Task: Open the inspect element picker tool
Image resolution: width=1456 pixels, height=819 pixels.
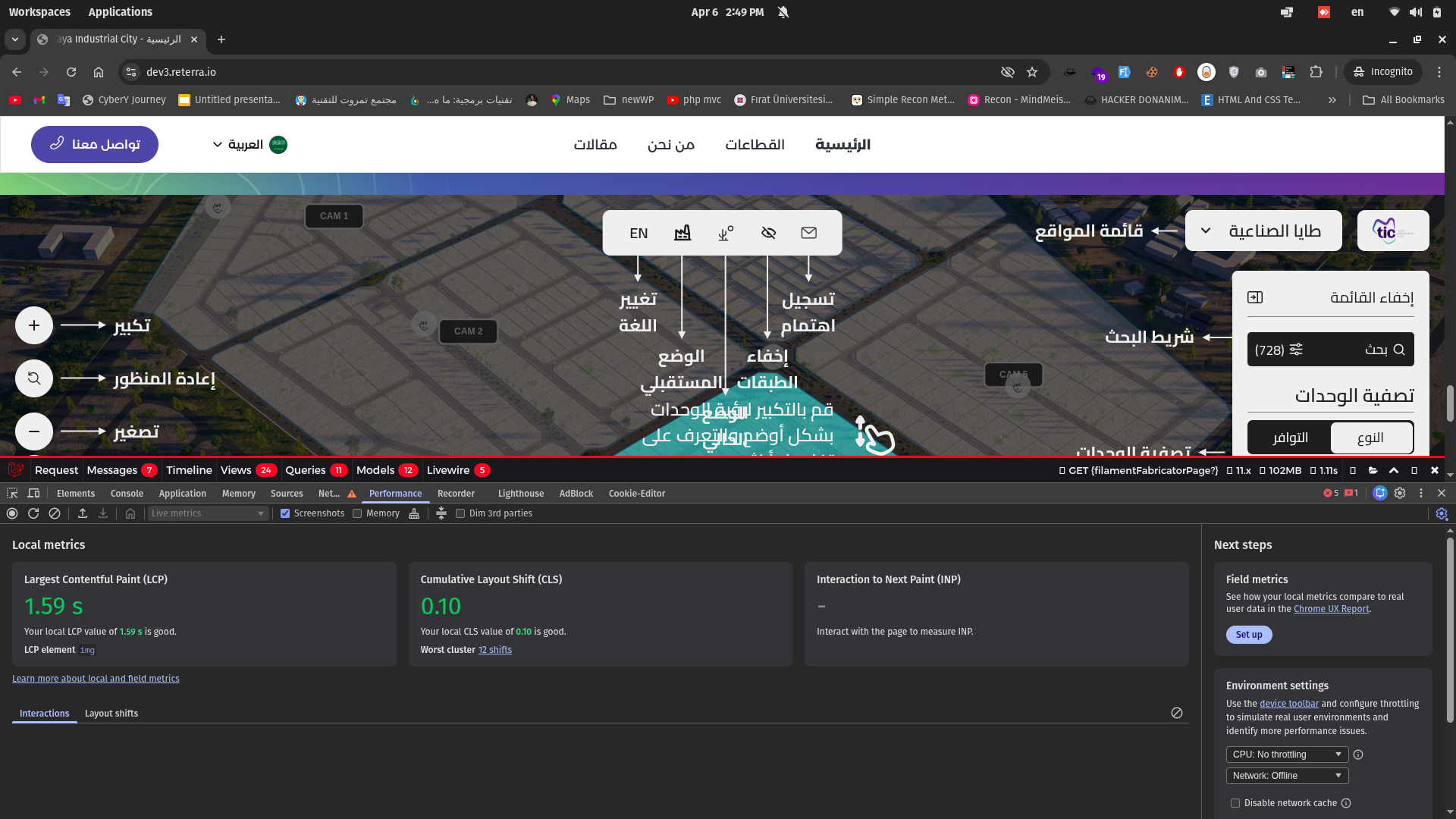Action: coord(12,493)
